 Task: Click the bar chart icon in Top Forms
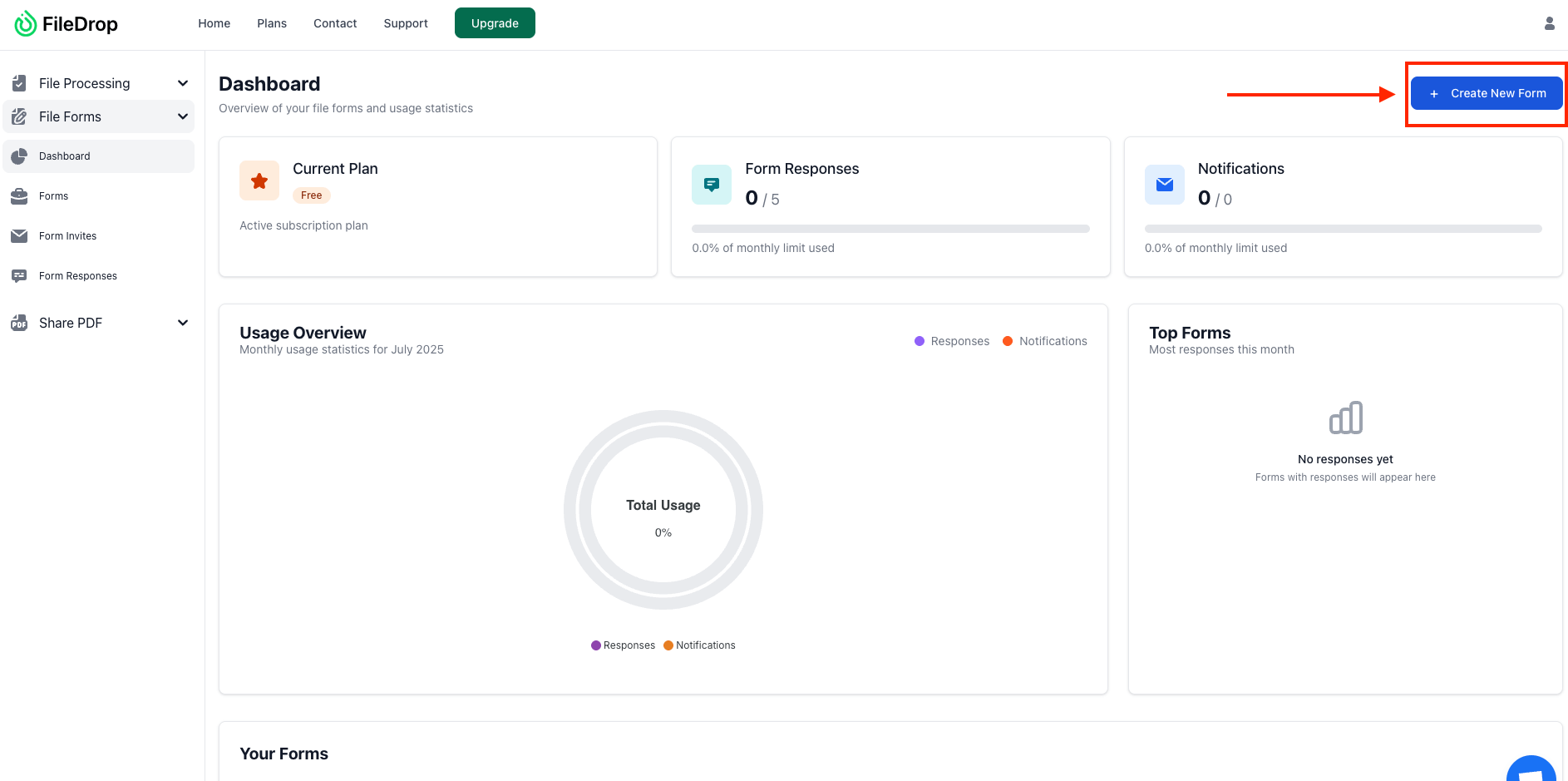point(1346,418)
